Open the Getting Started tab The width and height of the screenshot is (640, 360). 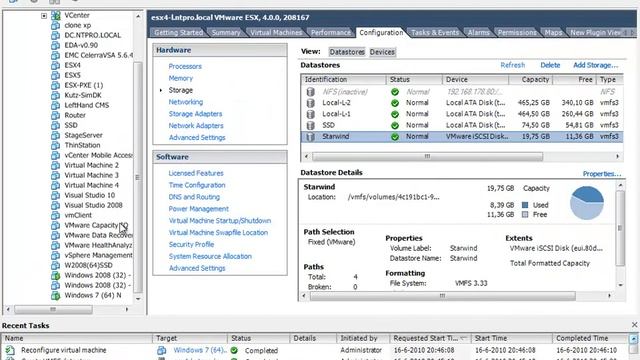coord(178,32)
